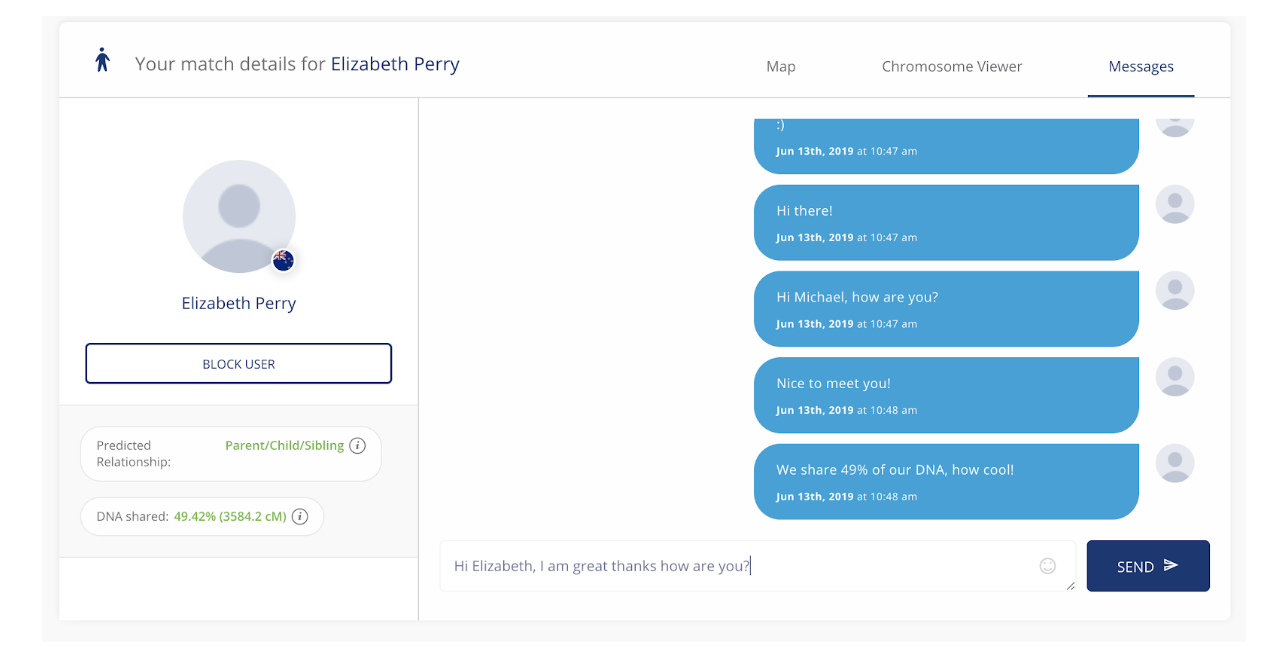1266x648 pixels.
Task: Click the walking person icon in header
Action: pos(102,60)
